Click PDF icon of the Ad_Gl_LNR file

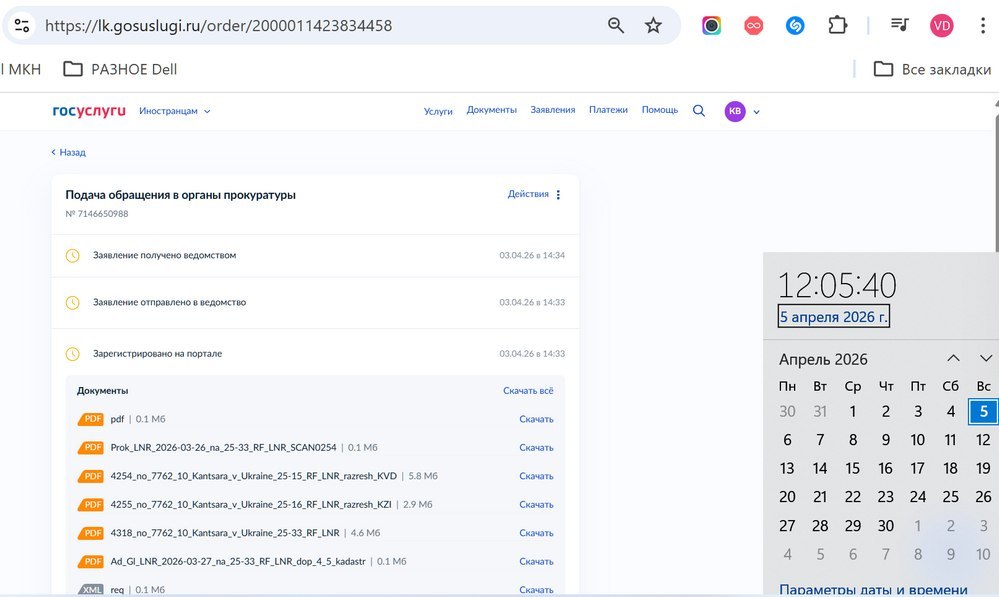91,561
